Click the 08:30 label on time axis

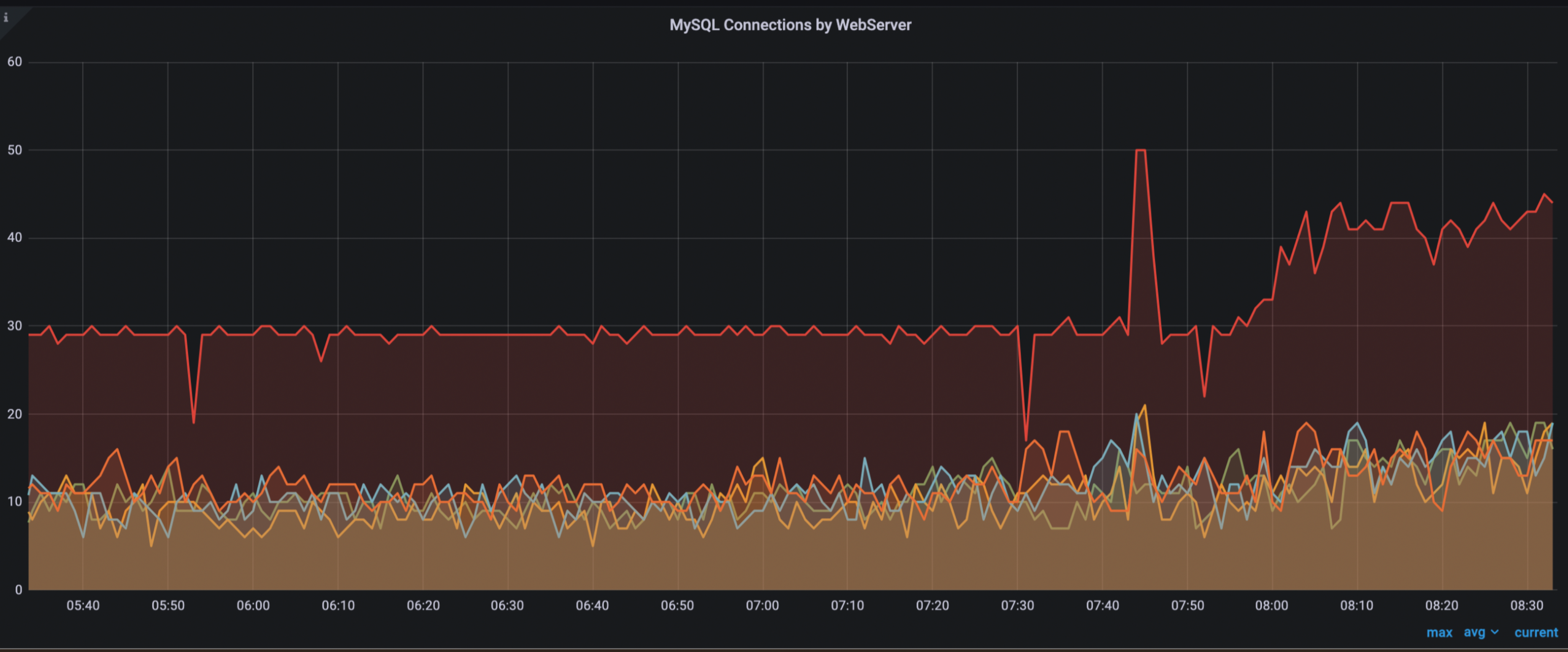click(1527, 605)
